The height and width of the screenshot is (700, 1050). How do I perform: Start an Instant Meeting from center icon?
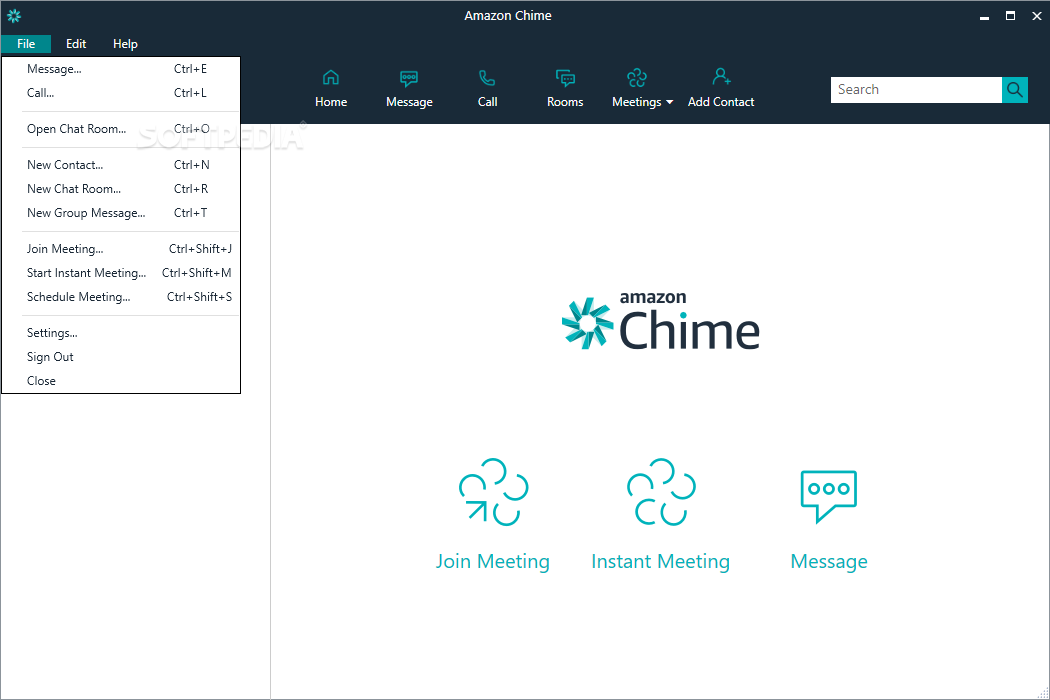tap(661, 492)
